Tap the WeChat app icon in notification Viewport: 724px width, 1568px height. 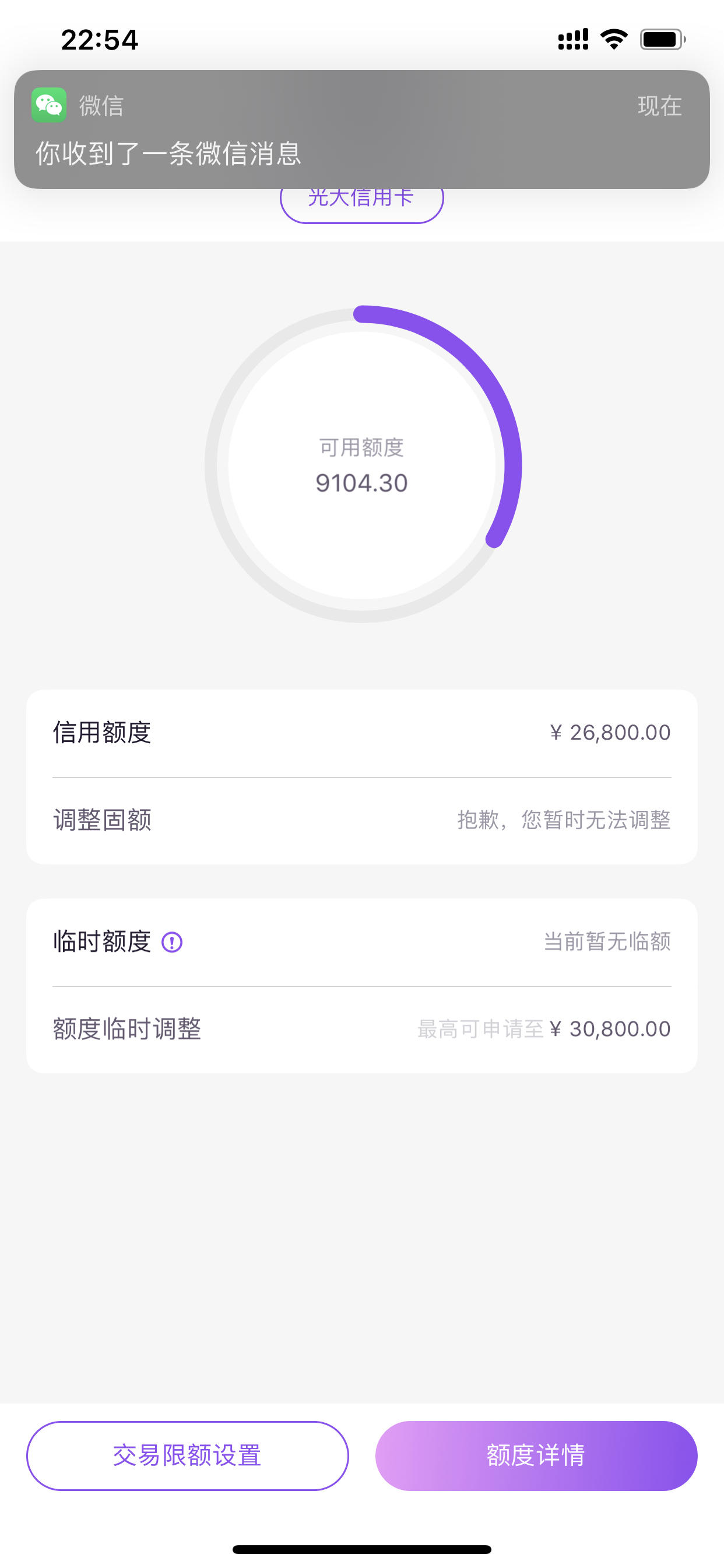(48, 104)
